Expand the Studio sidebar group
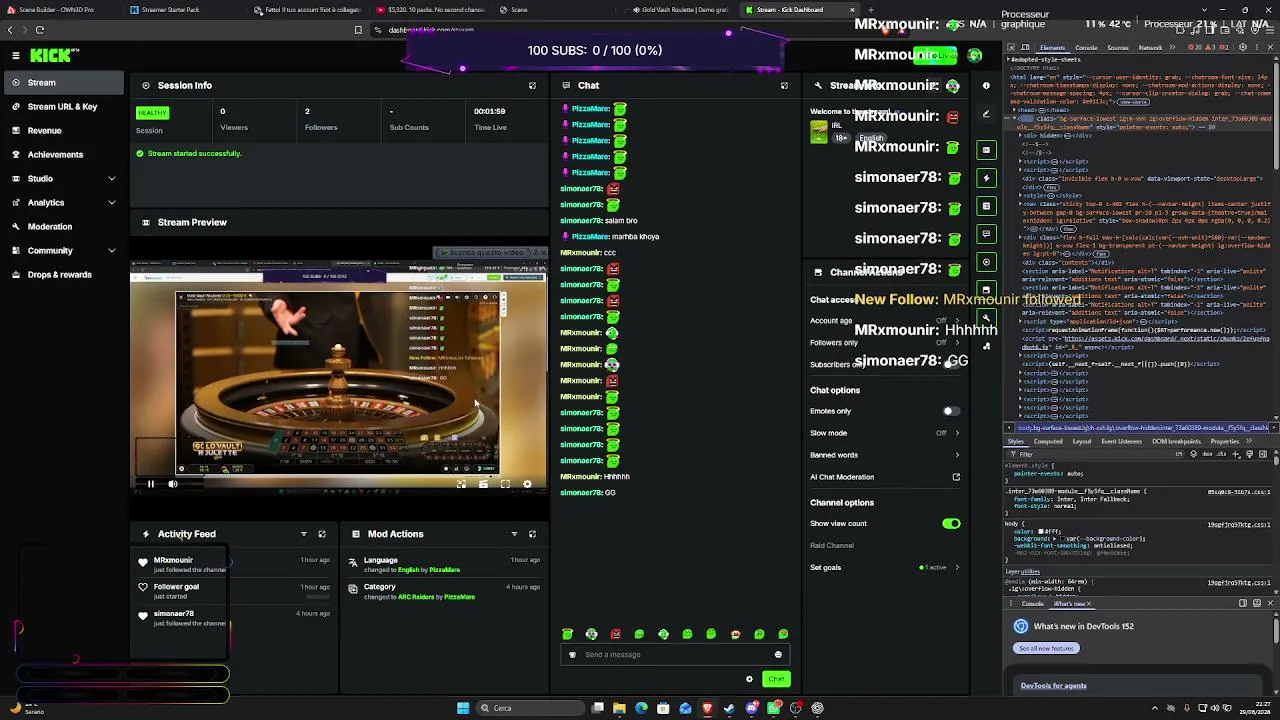Image resolution: width=1280 pixels, height=720 pixels. click(x=62, y=179)
